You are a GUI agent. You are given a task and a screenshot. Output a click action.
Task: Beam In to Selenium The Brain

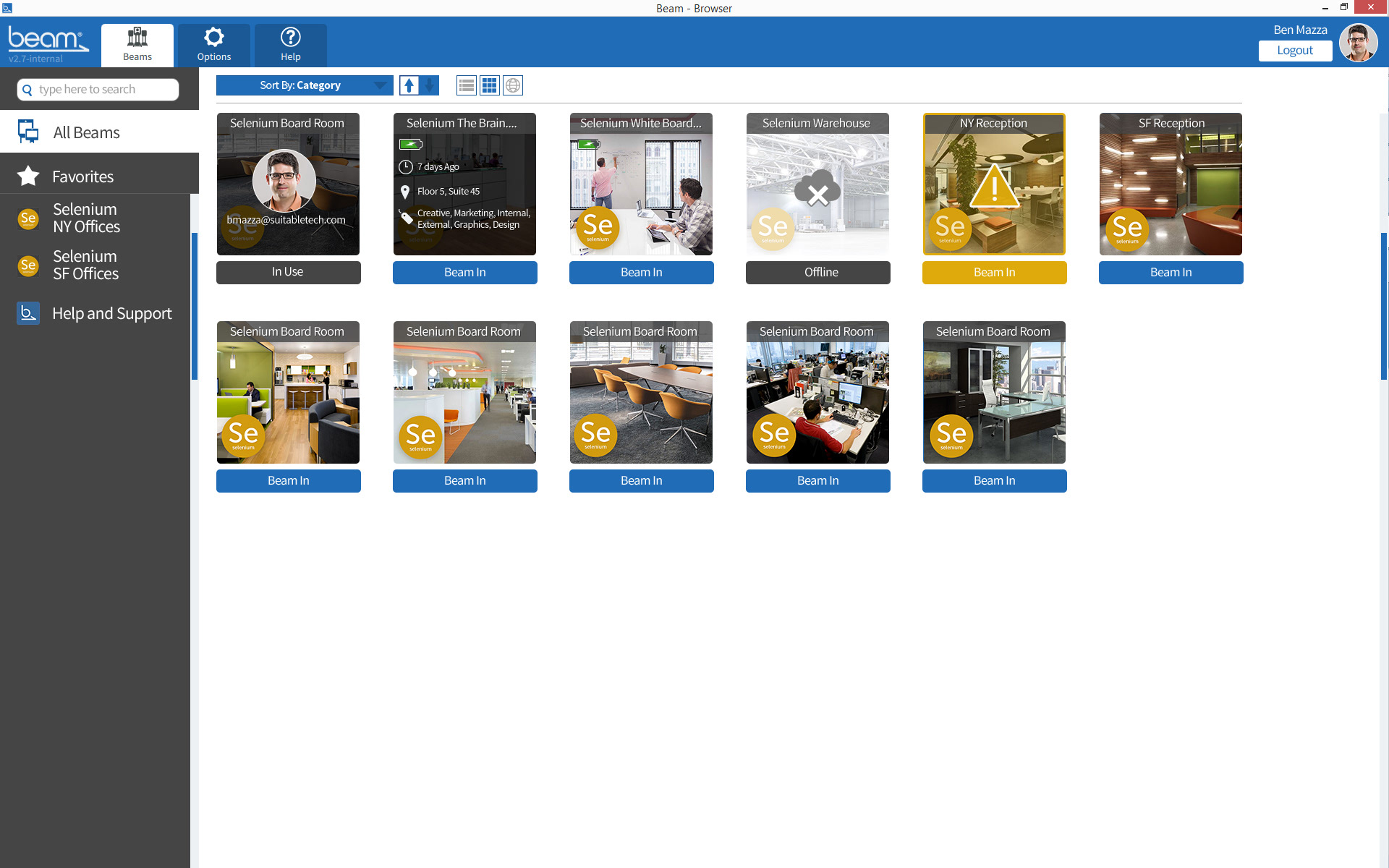[464, 273]
